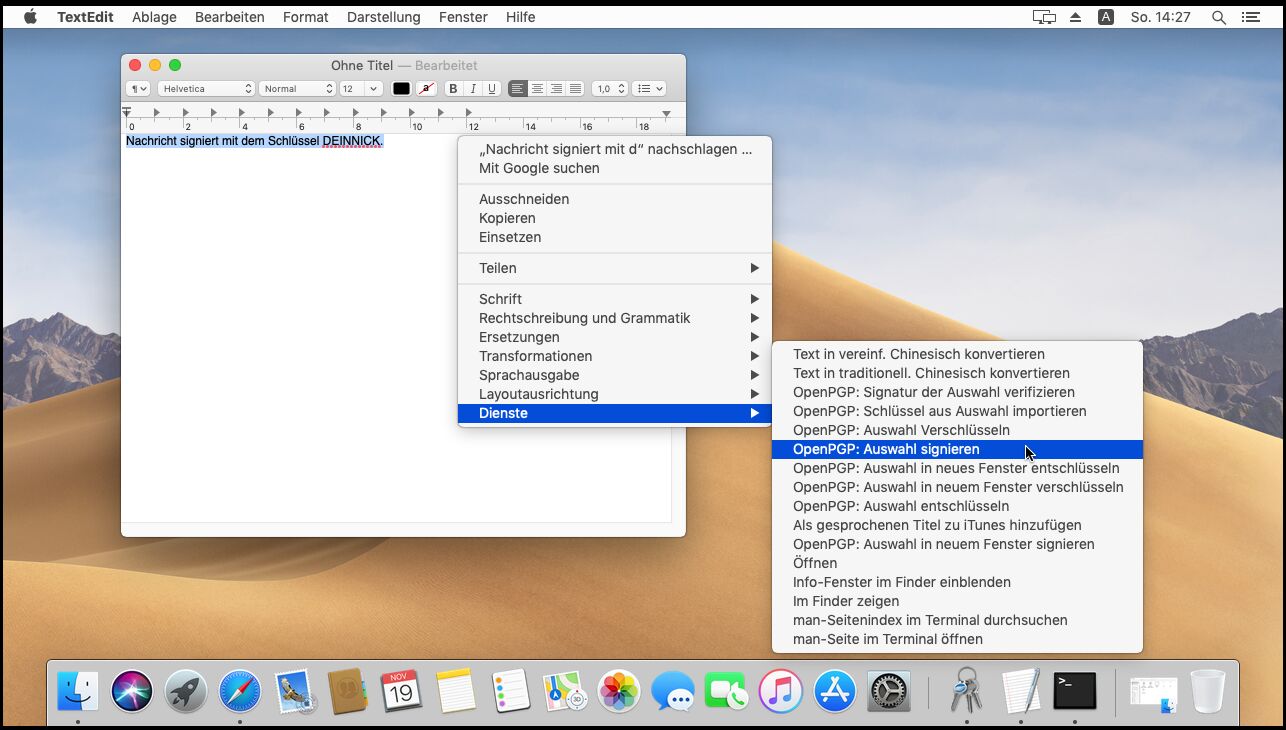Open Keychain Access in the Dock
Viewport: 1286px width, 730px height.
966,691
